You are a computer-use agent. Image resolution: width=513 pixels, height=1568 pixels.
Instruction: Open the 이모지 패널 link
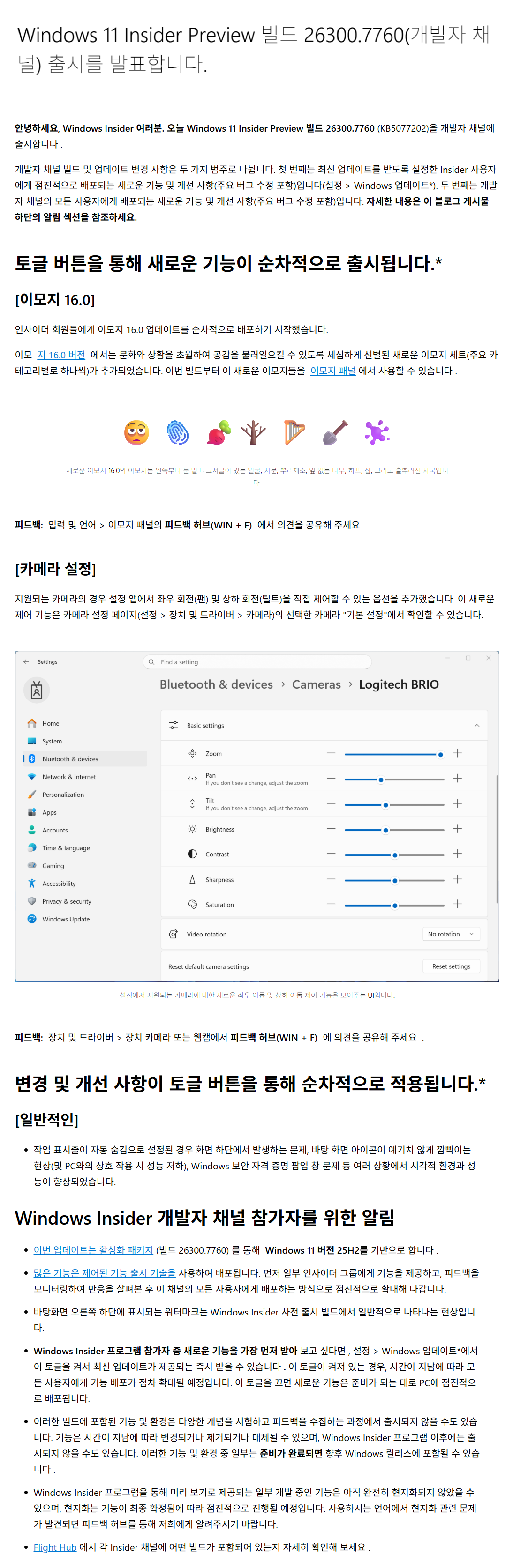[332, 370]
